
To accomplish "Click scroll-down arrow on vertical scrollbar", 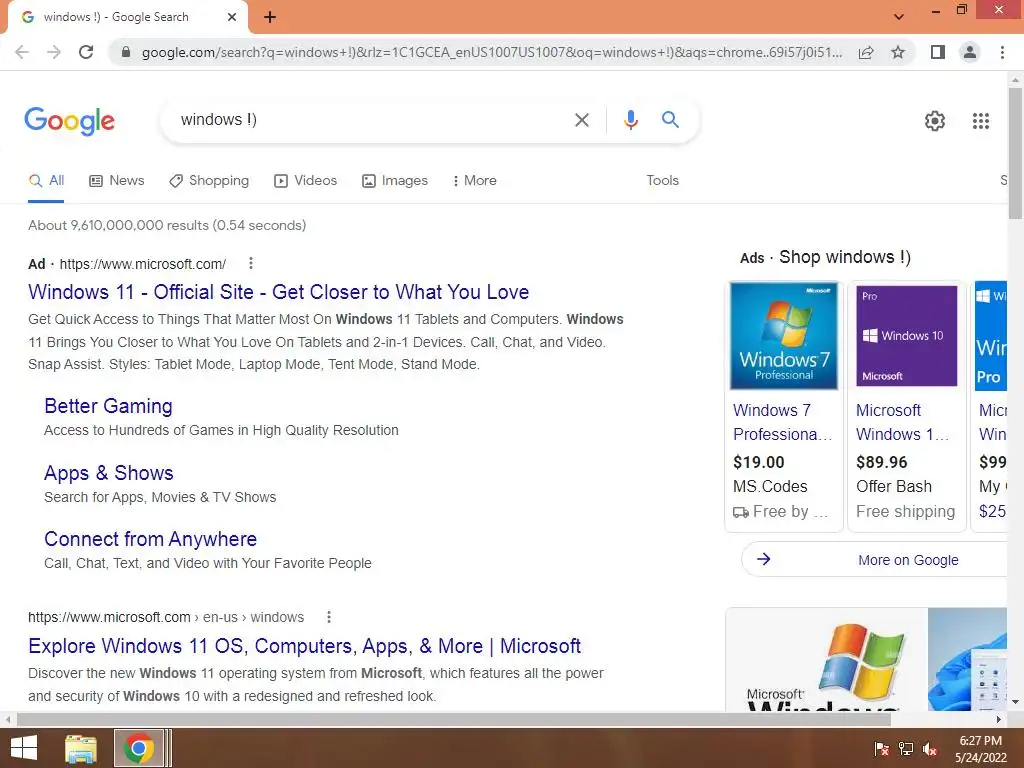I will click(1015, 703).
